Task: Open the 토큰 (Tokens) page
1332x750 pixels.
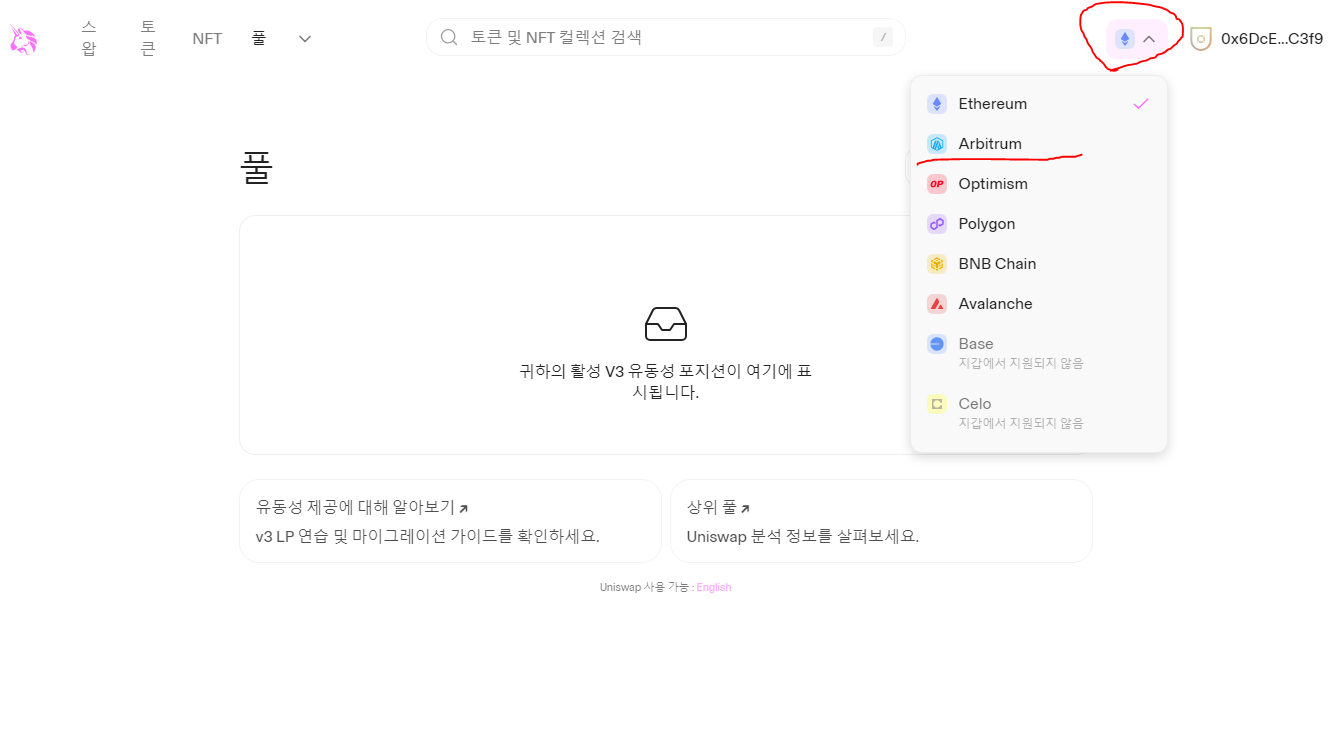Action: click(148, 38)
